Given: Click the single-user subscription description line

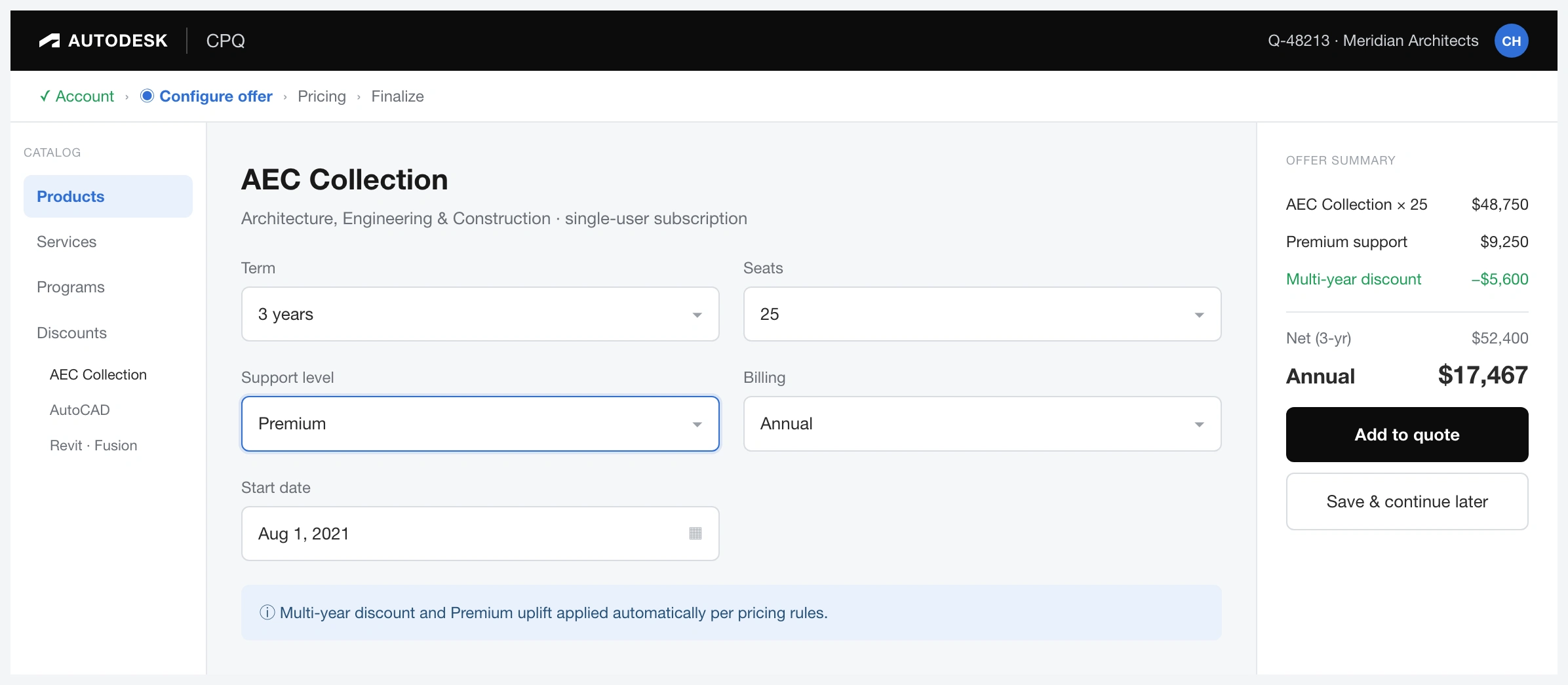Looking at the screenshot, I should [494, 218].
